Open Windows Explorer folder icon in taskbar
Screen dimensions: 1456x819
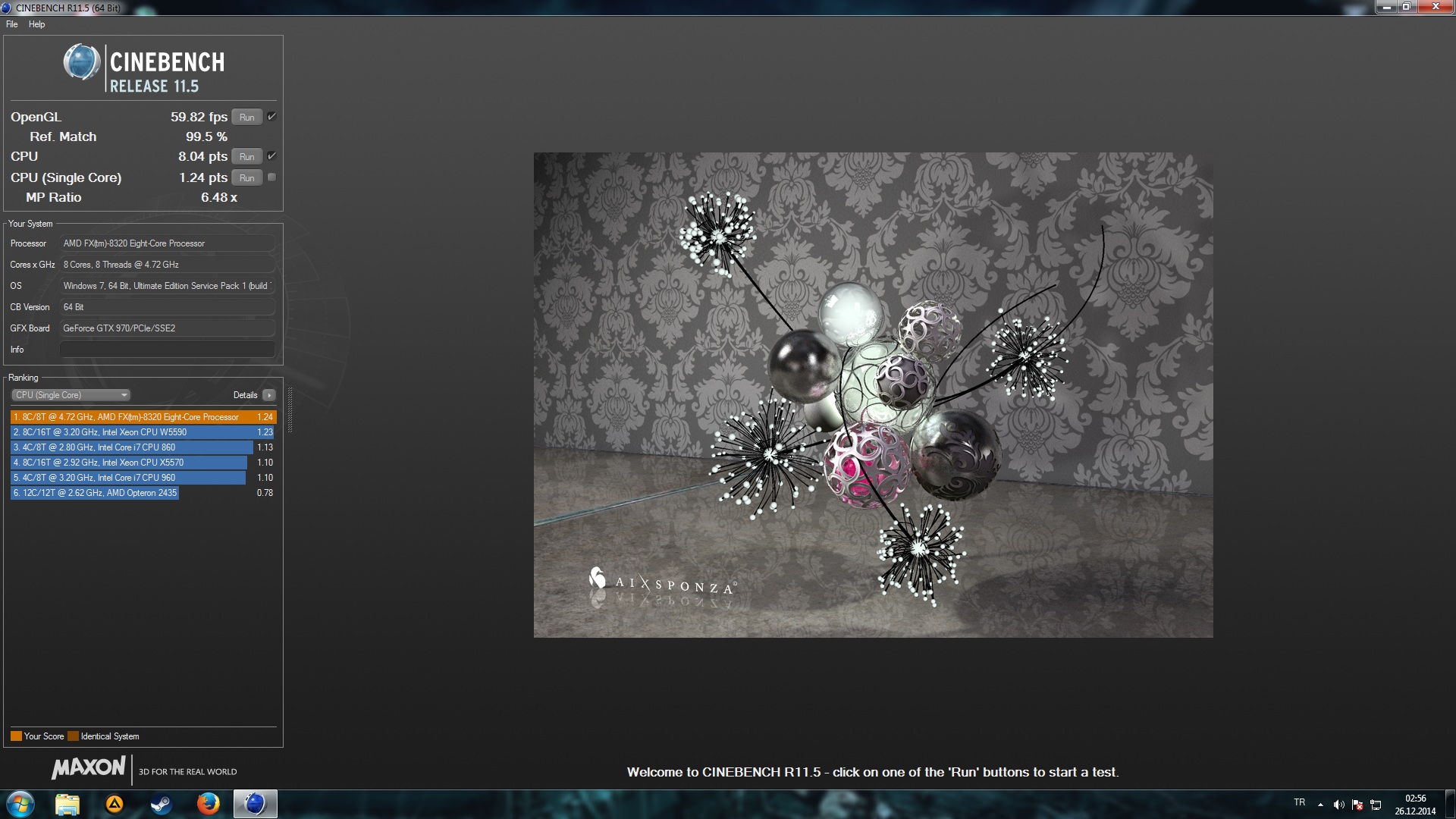click(x=67, y=804)
